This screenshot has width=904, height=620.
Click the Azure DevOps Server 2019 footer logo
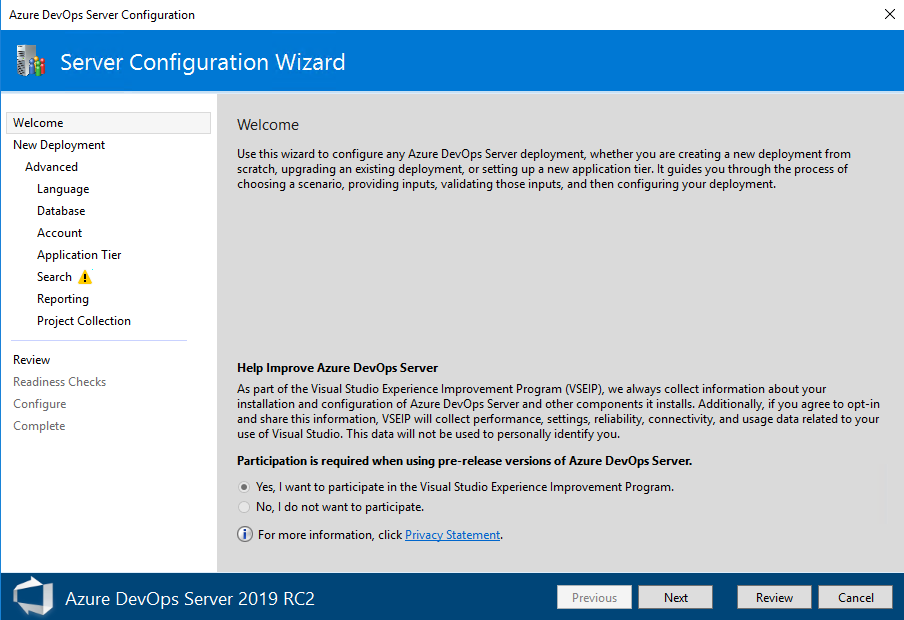(x=32, y=596)
